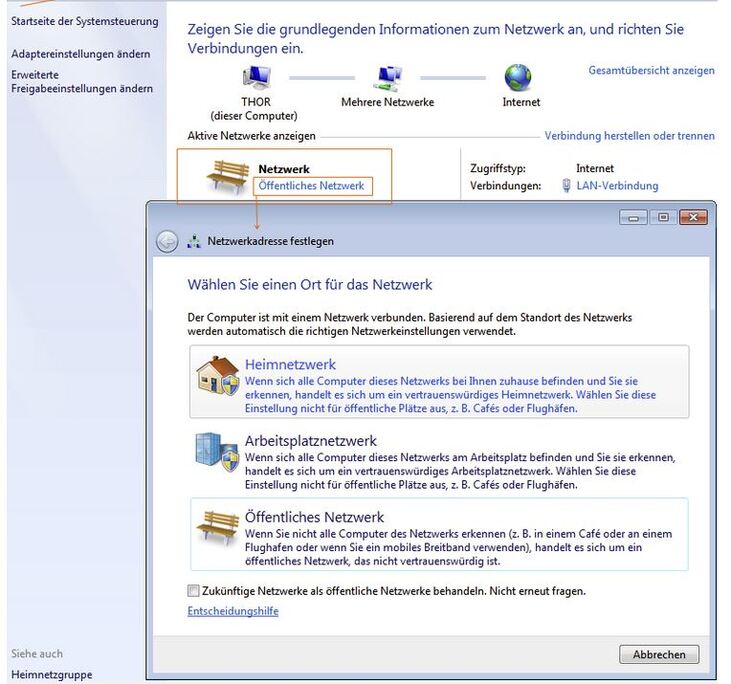Click the Aktive Netzwerke anzeigen heading
The height and width of the screenshot is (684, 731).
(252, 136)
